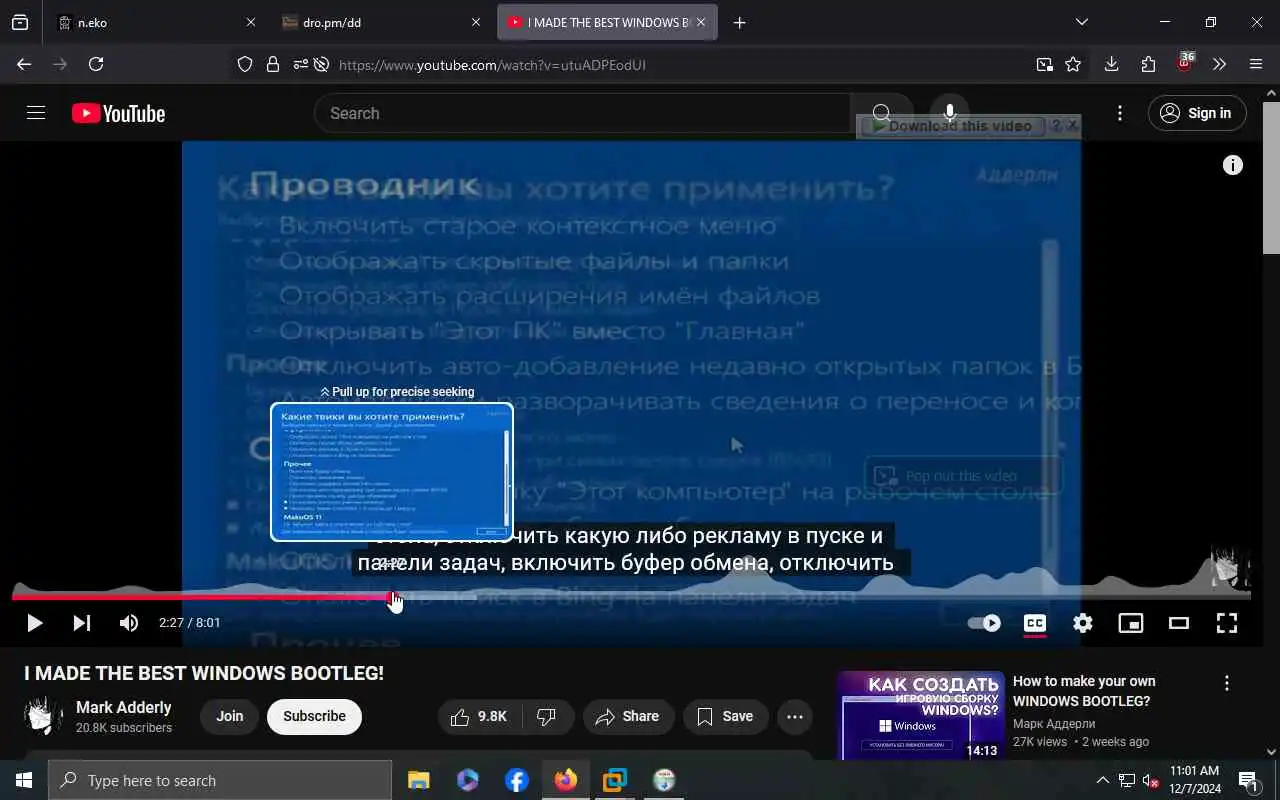
Task: Click the YouTube search magnifier button
Action: coord(881,113)
